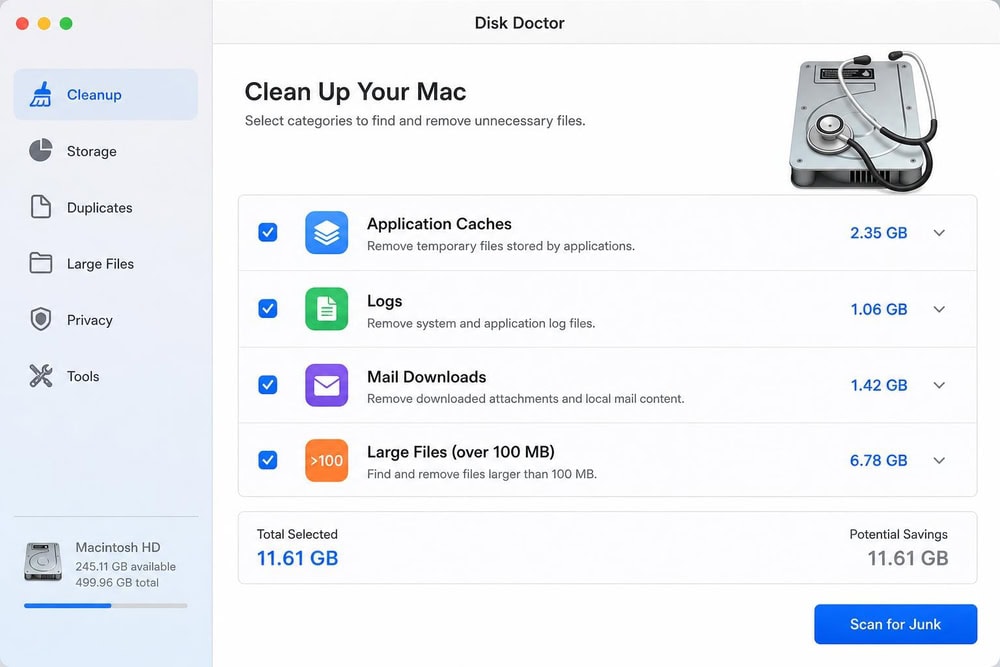Expand the Application Caches row chevron
This screenshot has height=667, width=1000.
(939, 233)
